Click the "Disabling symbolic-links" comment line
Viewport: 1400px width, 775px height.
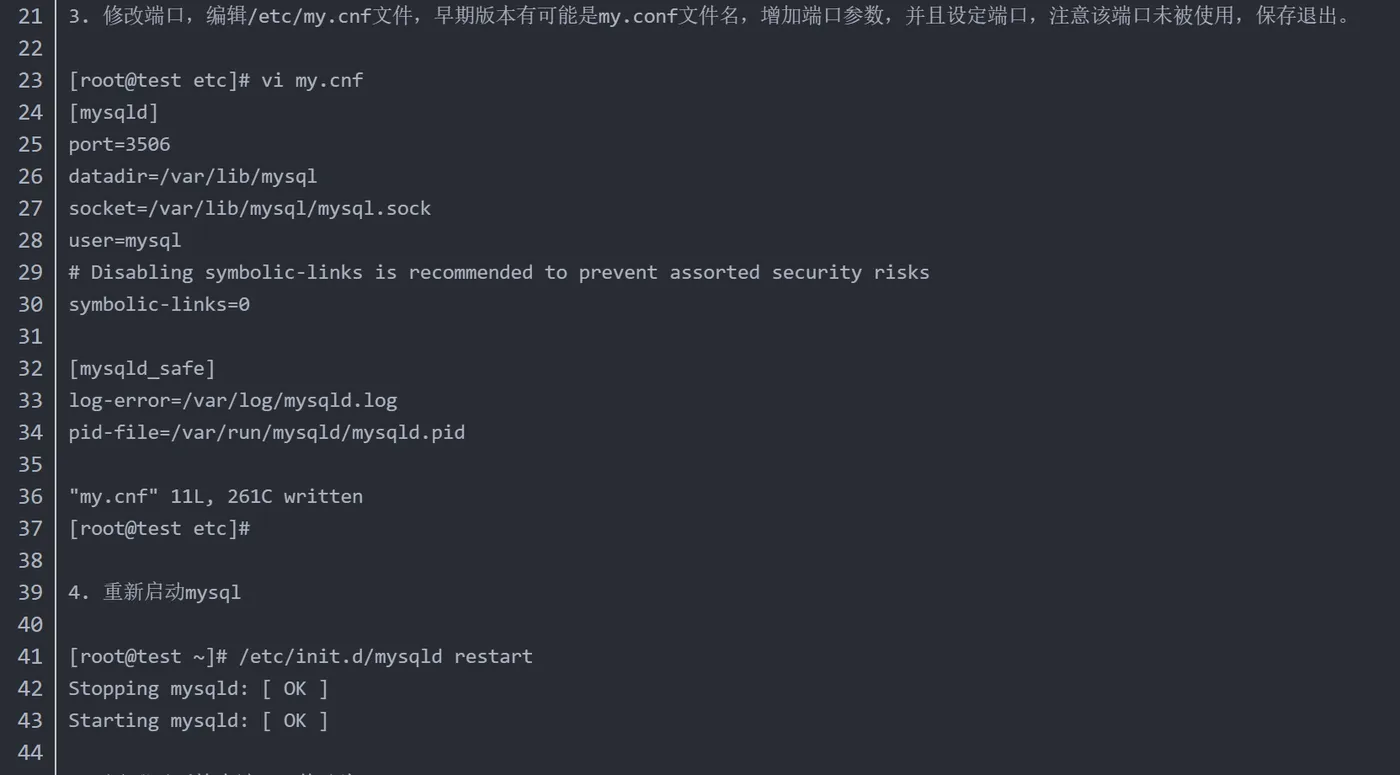[x=498, y=272]
